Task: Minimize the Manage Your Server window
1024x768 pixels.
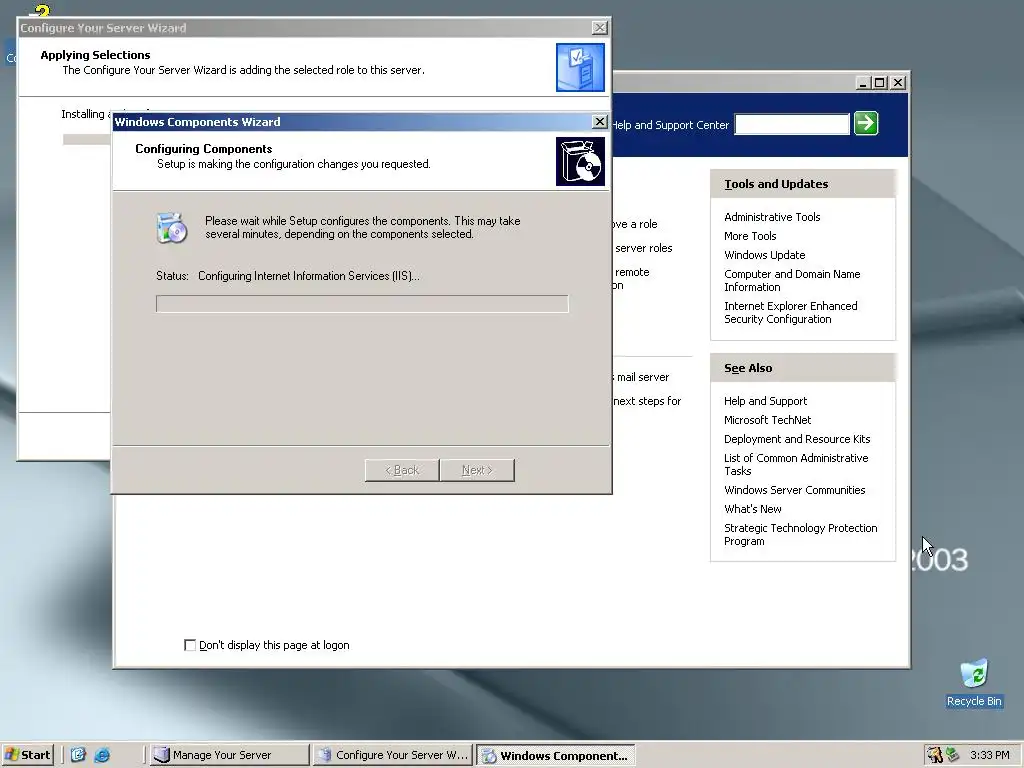Action: [x=863, y=83]
